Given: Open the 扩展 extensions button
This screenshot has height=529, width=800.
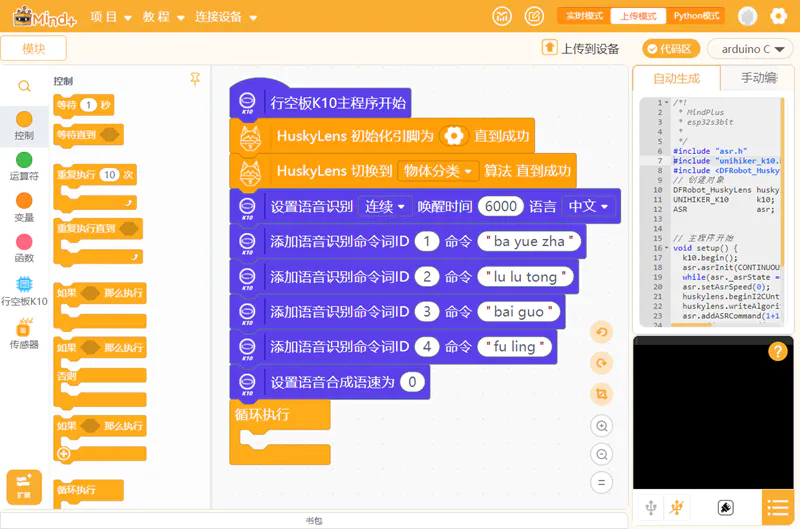Looking at the screenshot, I should [x=24, y=487].
